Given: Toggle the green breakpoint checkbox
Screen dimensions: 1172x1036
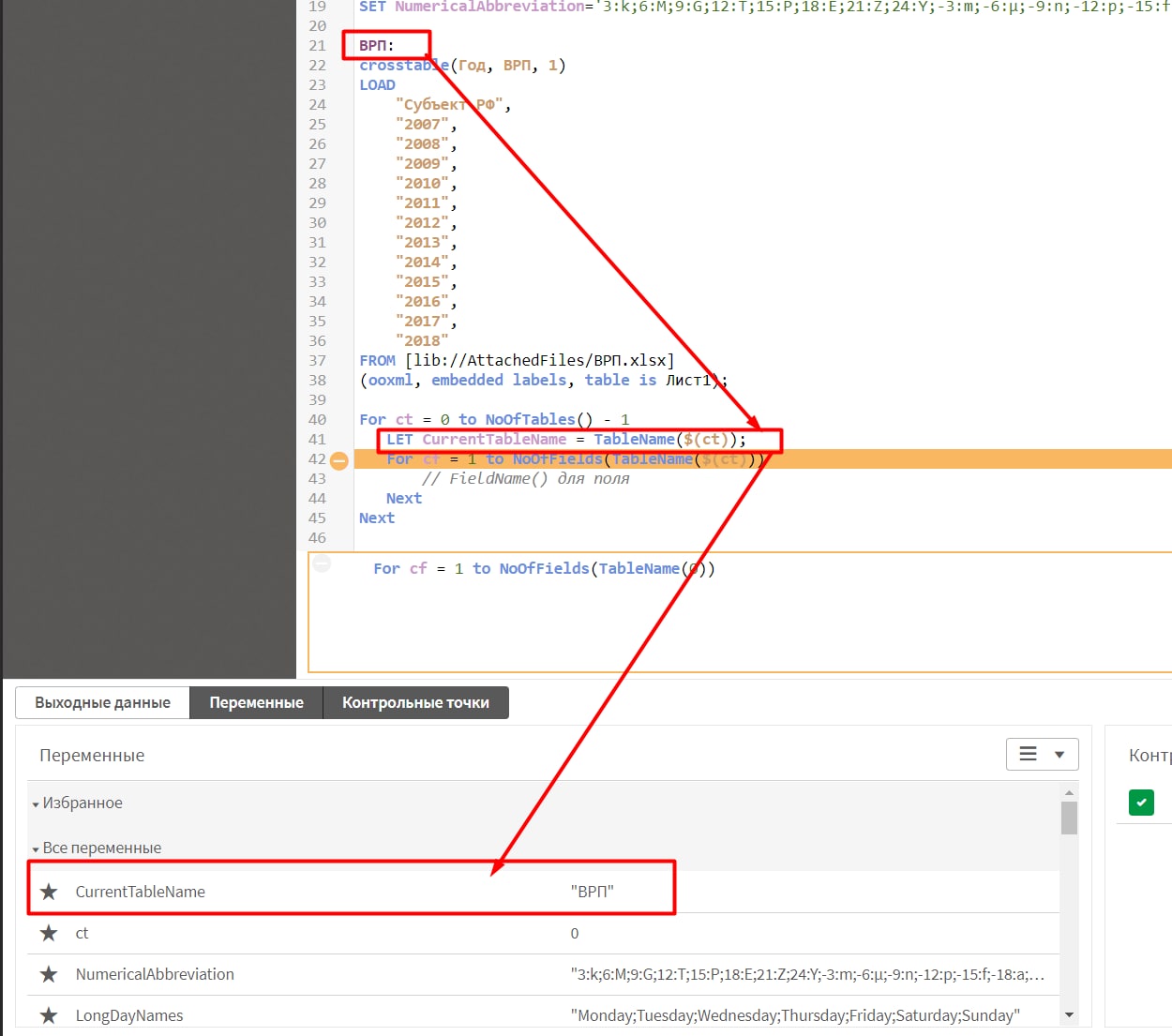Looking at the screenshot, I should (x=1141, y=803).
